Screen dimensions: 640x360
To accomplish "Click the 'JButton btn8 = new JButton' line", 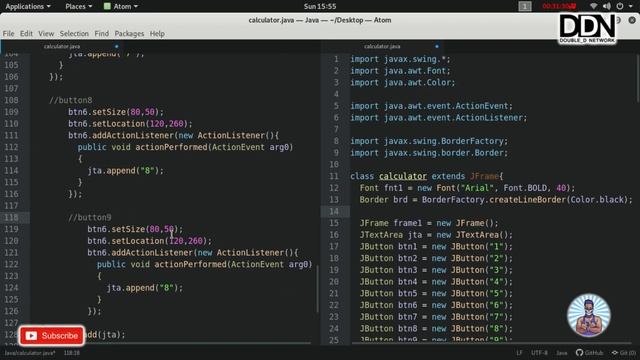I will [x=436, y=329].
